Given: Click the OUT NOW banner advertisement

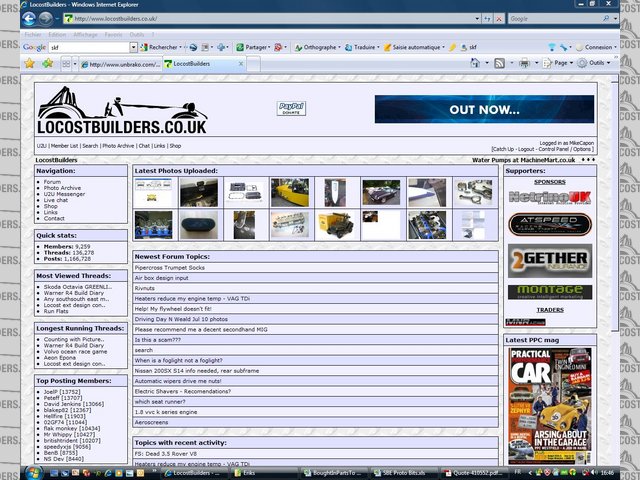Looking at the screenshot, I should [x=484, y=109].
